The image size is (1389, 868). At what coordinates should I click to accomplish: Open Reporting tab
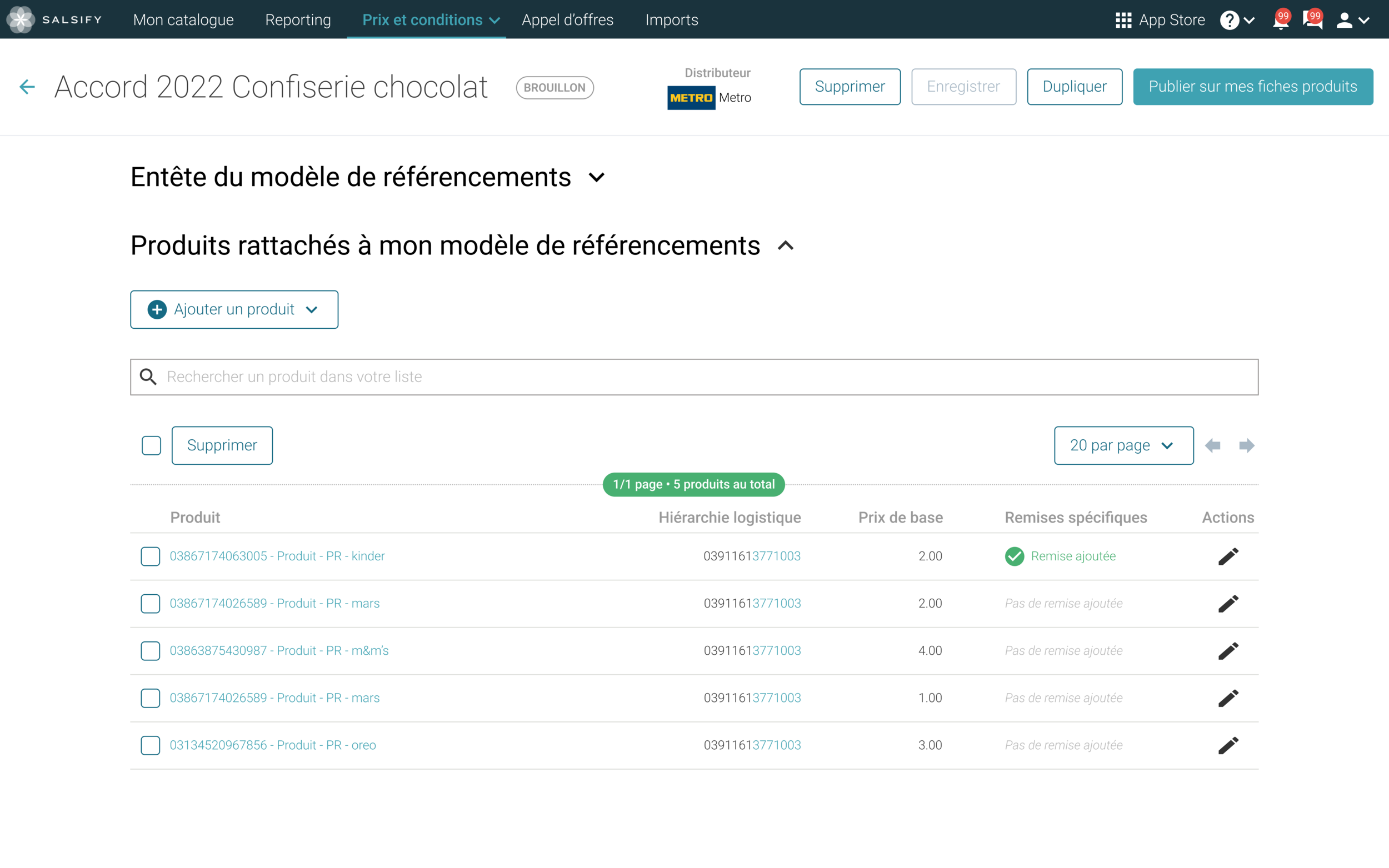(298, 20)
